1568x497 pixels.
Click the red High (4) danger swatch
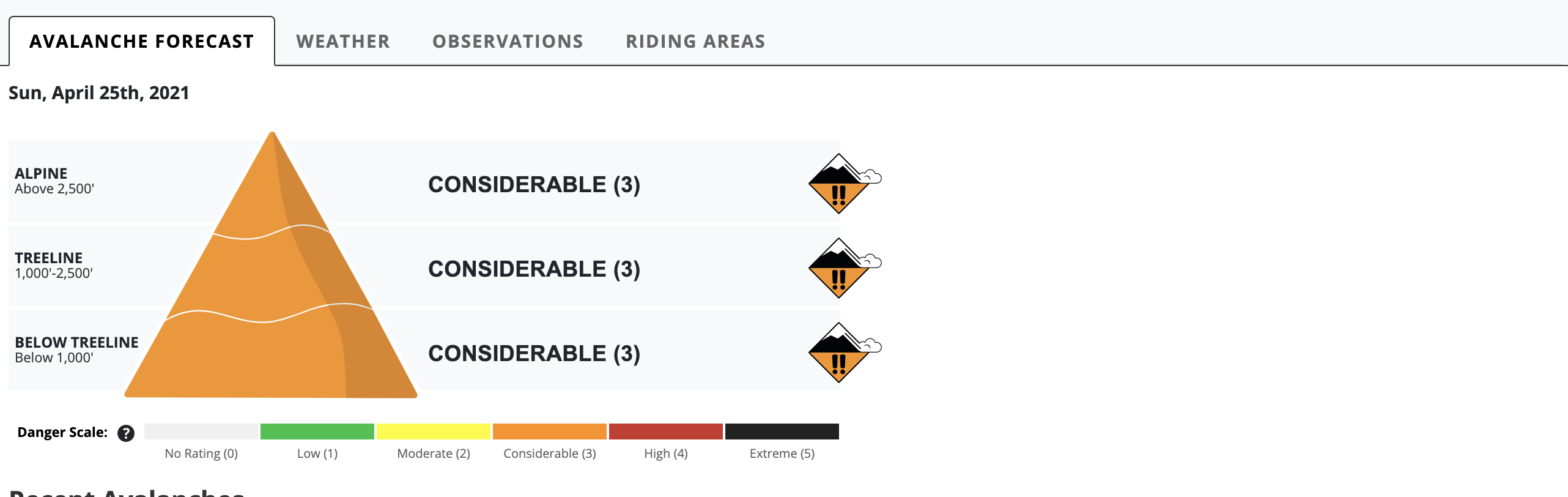pyautogui.click(x=666, y=432)
